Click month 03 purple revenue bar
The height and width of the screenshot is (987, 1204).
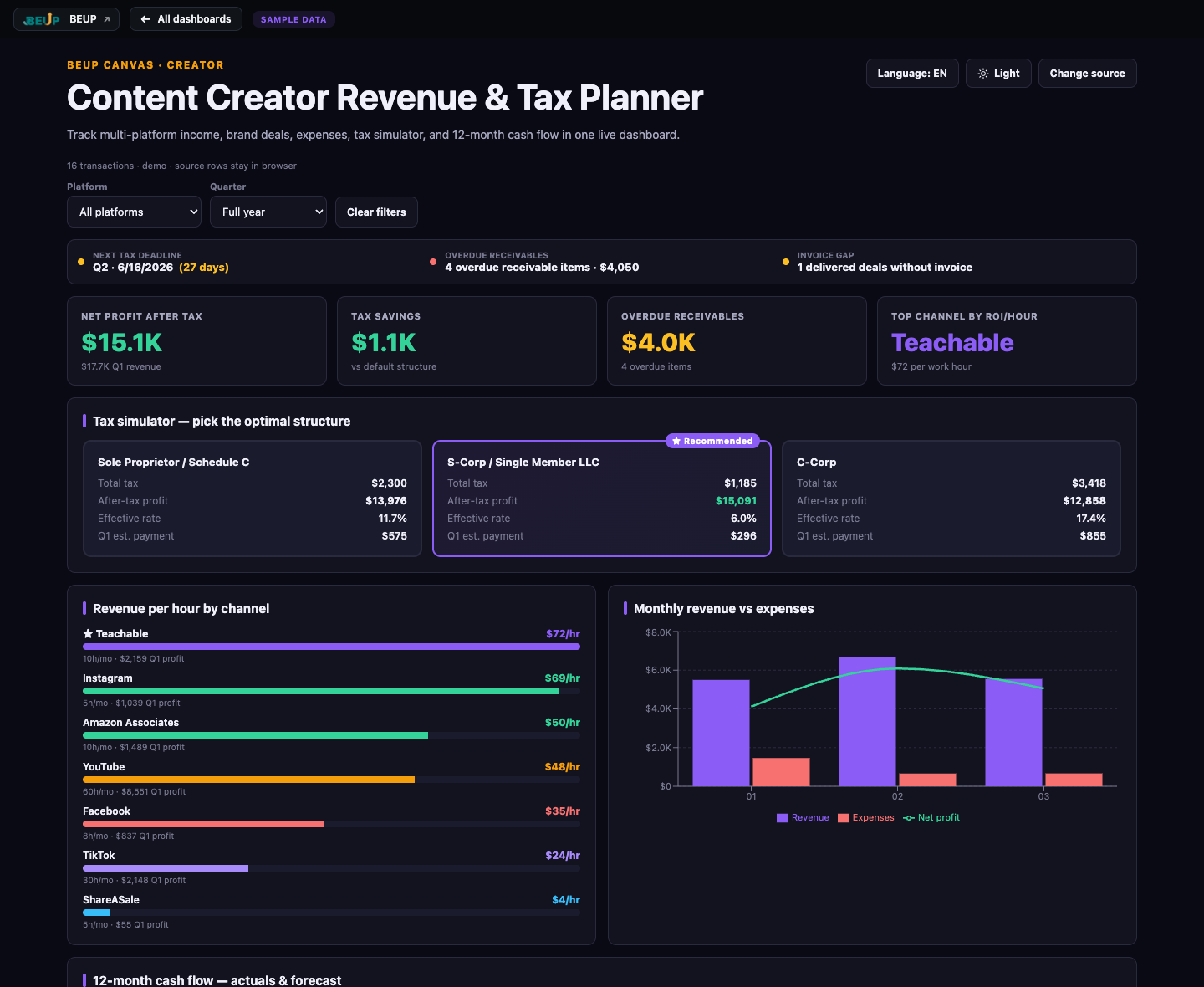[x=1013, y=733]
